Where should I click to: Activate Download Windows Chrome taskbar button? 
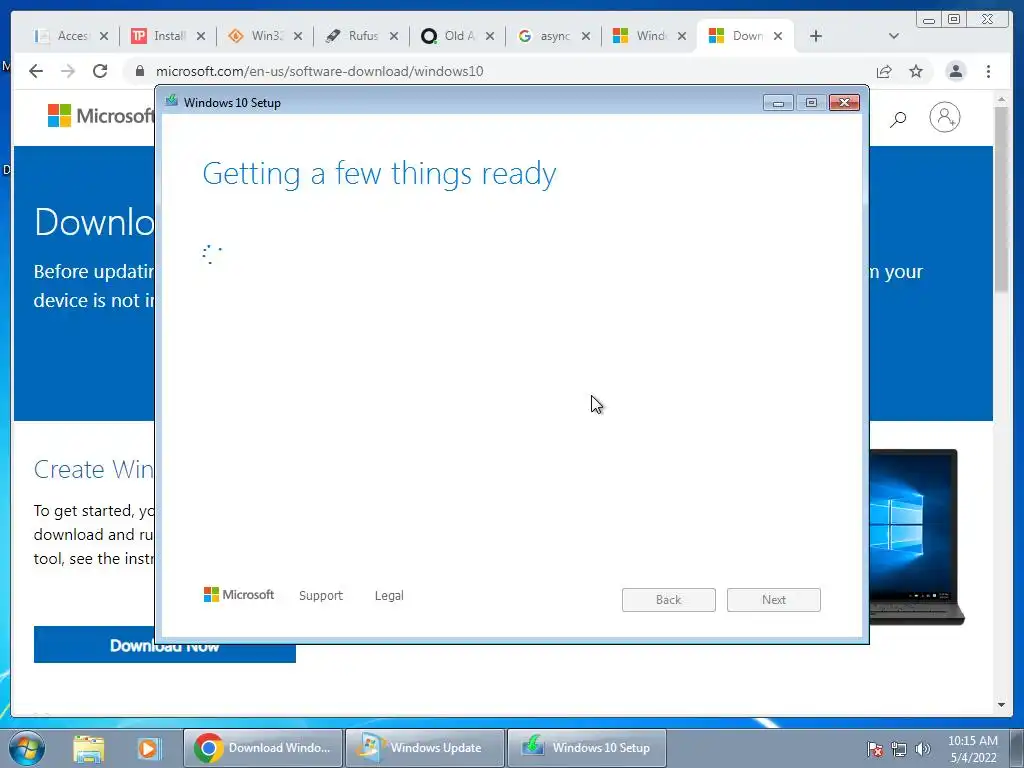263,748
